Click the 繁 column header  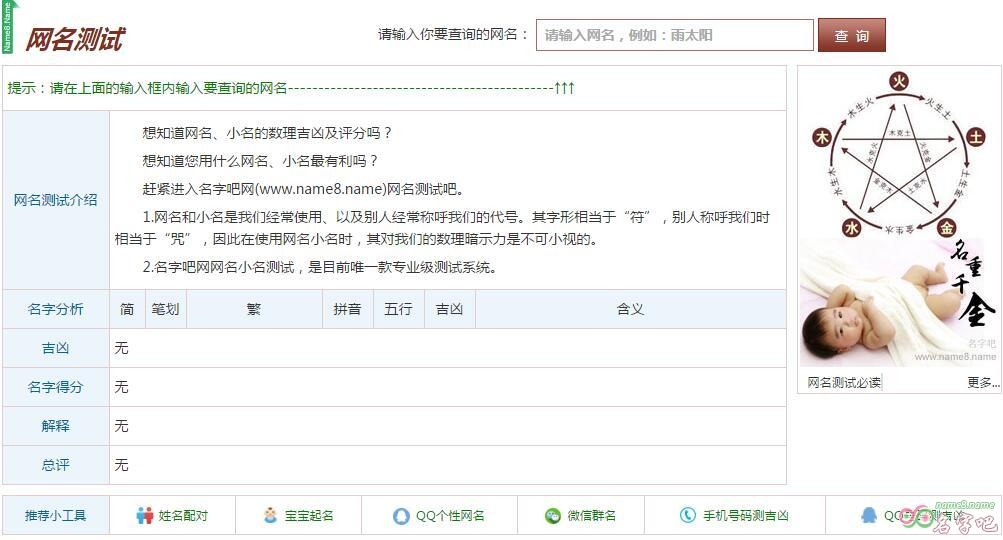254,309
